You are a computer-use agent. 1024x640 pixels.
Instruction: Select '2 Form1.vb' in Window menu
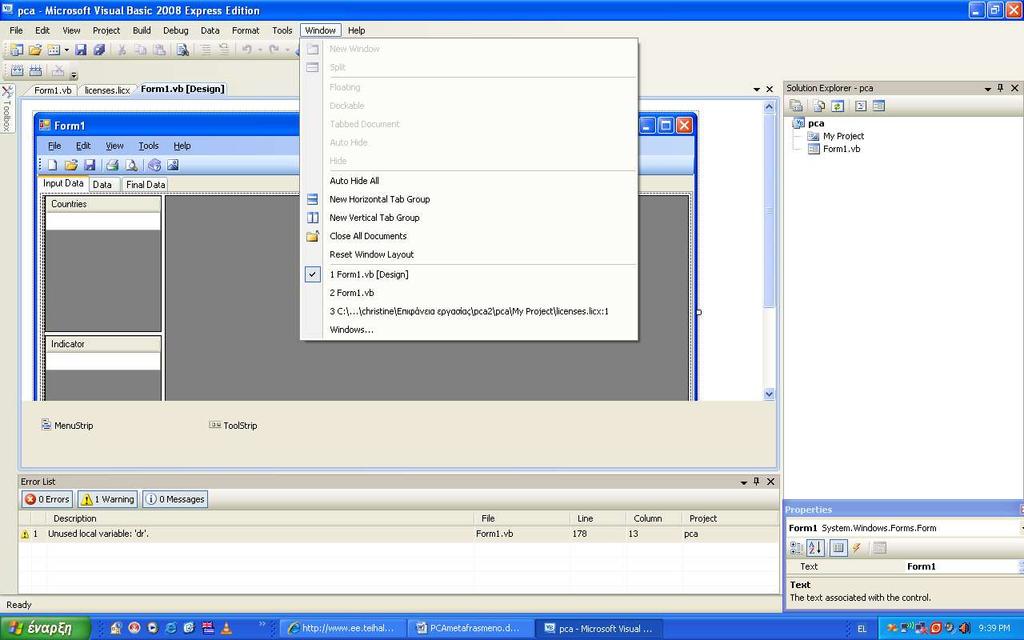[x=352, y=293]
